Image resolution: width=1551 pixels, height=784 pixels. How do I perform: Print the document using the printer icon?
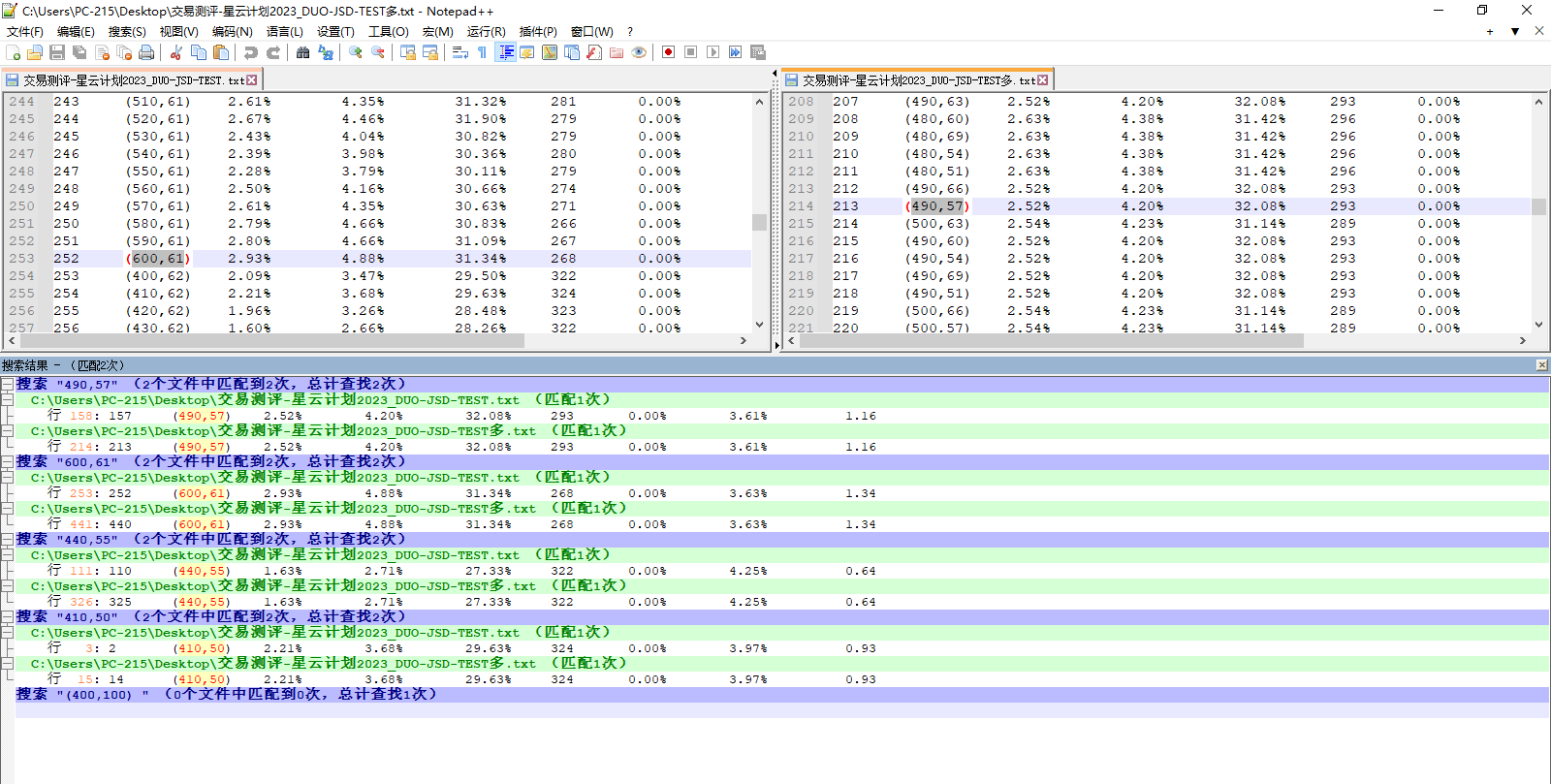(x=146, y=52)
